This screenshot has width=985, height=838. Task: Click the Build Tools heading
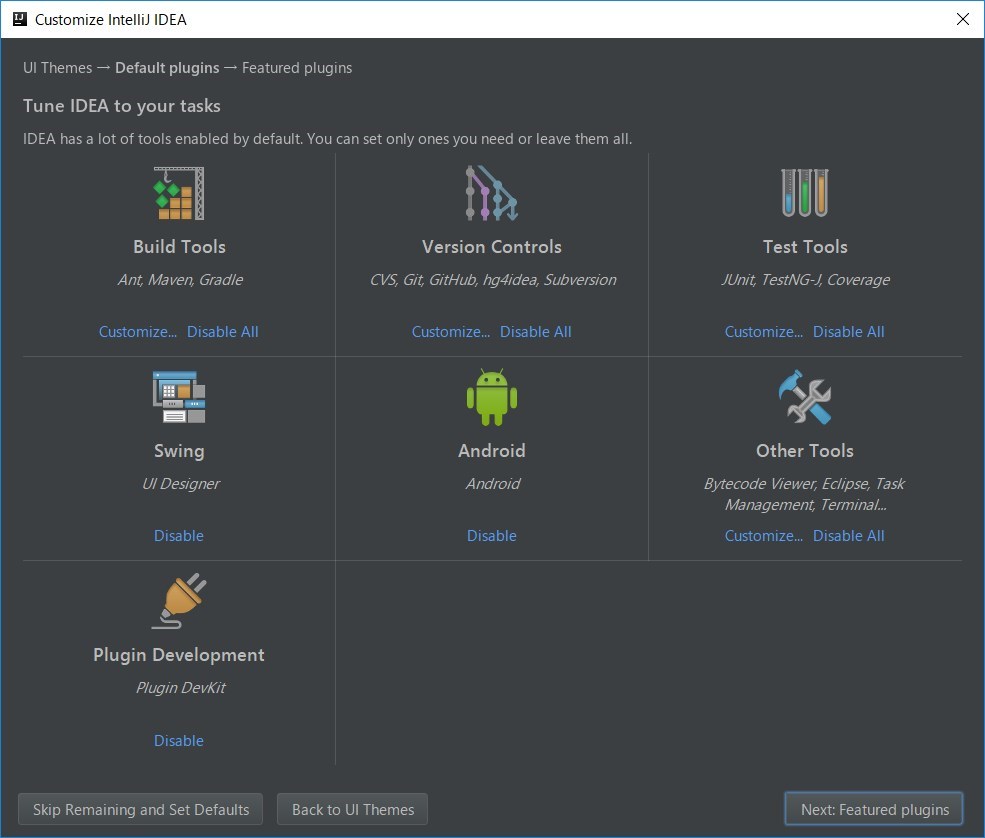click(179, 247)
